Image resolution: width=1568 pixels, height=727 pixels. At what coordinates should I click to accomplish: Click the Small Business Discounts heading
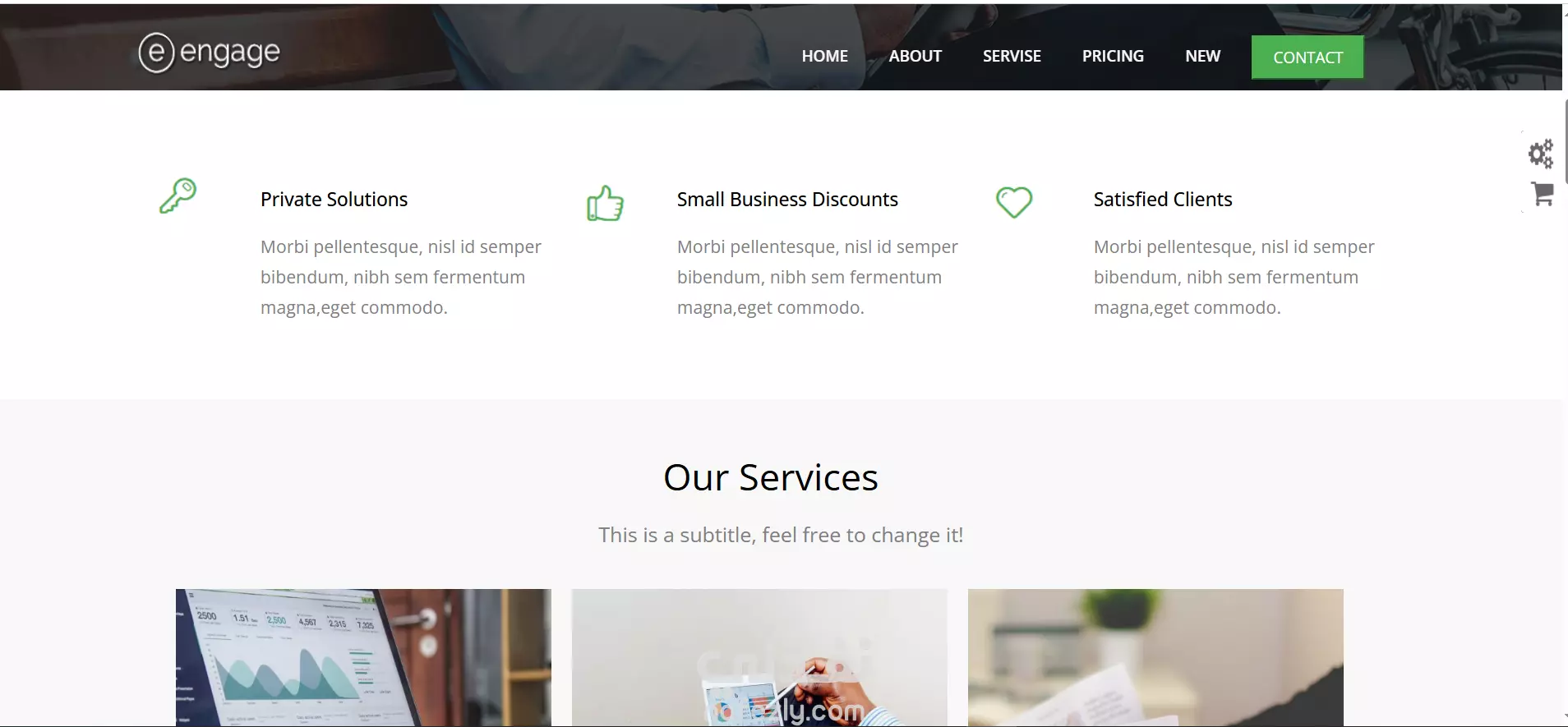(787, 200)
